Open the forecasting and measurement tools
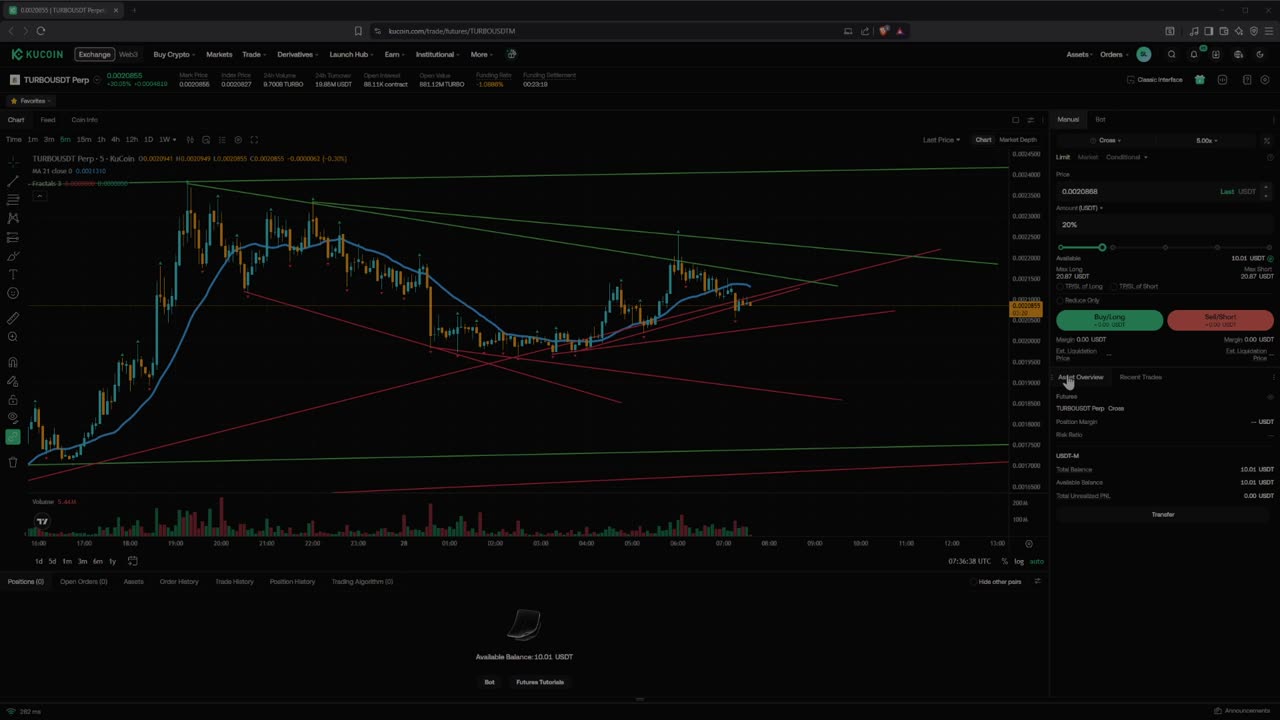Screen dimensions: 1280x720 13,237
